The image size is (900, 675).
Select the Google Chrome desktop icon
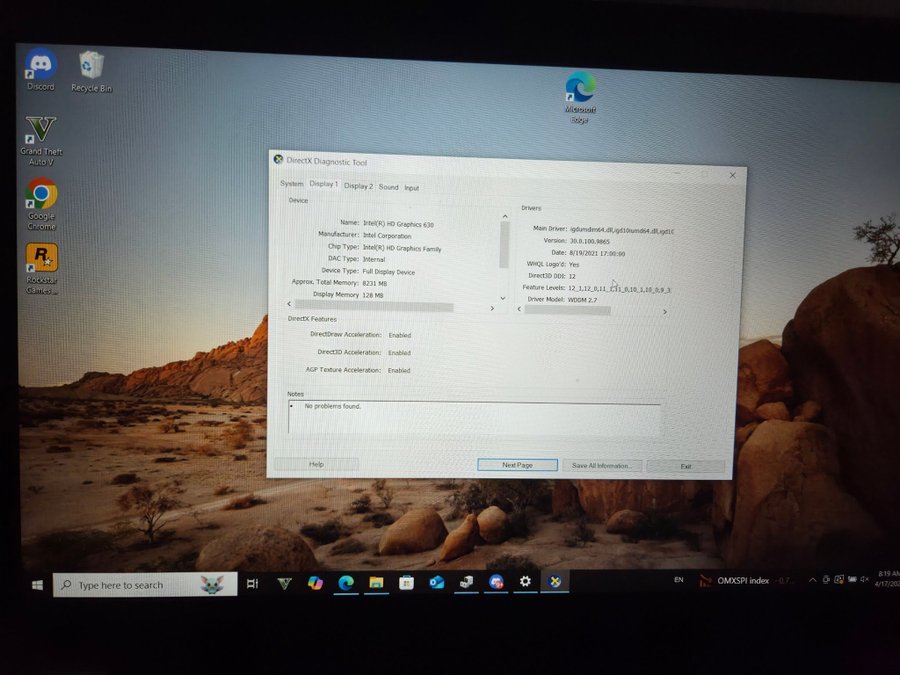click(41, 194)
